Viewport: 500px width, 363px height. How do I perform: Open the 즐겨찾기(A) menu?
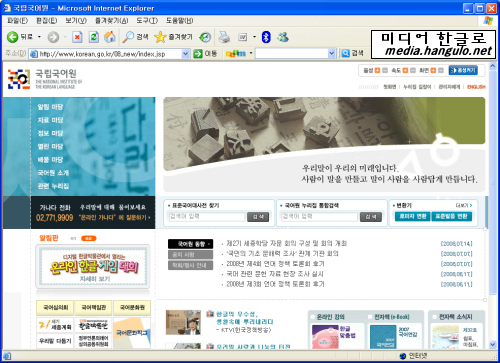click(111, 21)
